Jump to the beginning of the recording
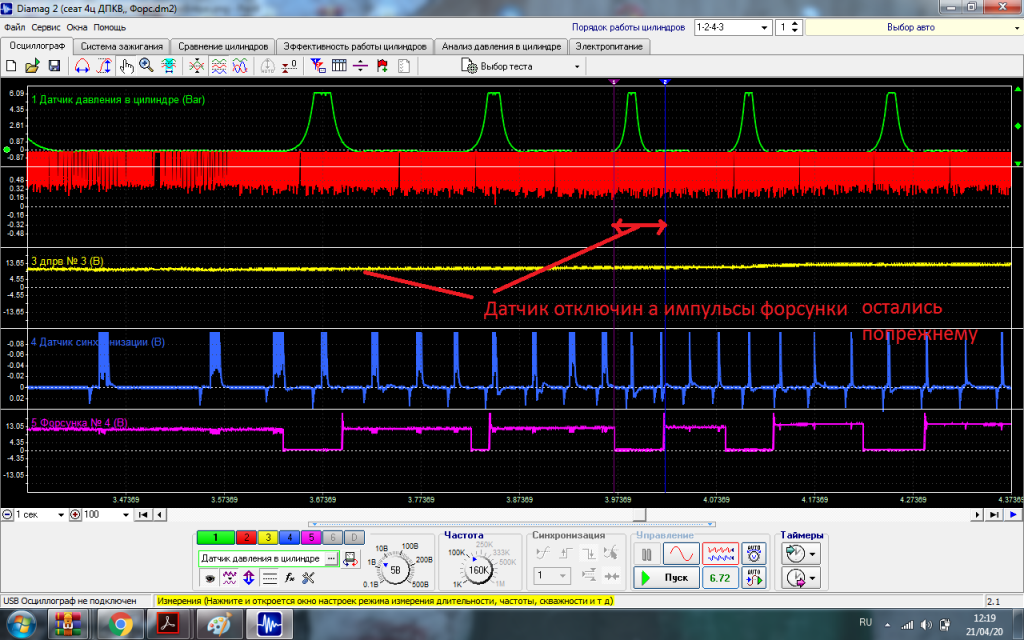Screen dimensions: 1024x640 (x=143, y=515)
